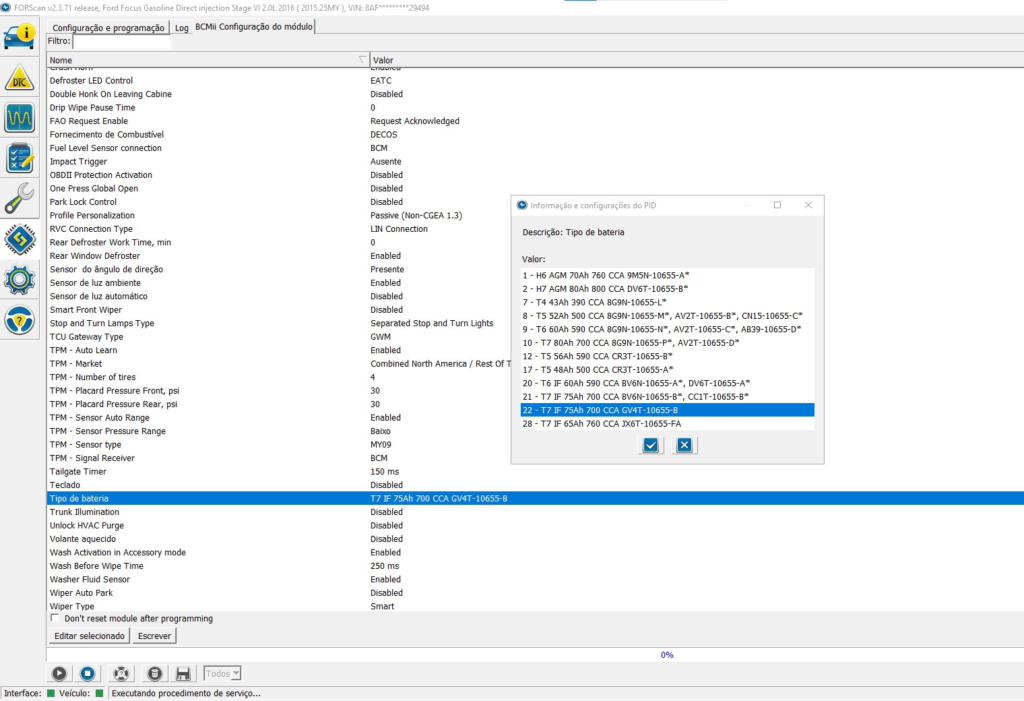The image size is (1024, 701).
Task: Select the Wiper Type row
Action: coord(536,606)
